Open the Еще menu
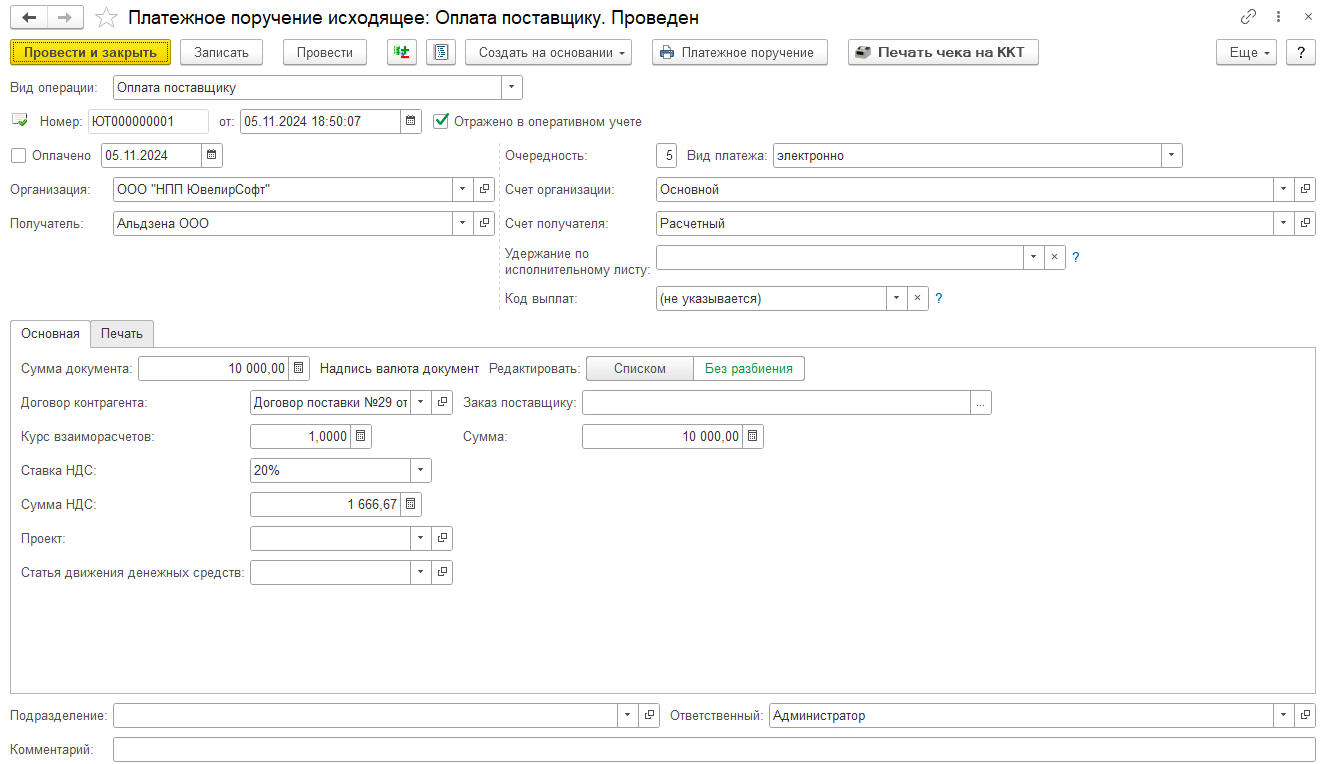This screenshot has height=764, width=1320. [1247, 52]
